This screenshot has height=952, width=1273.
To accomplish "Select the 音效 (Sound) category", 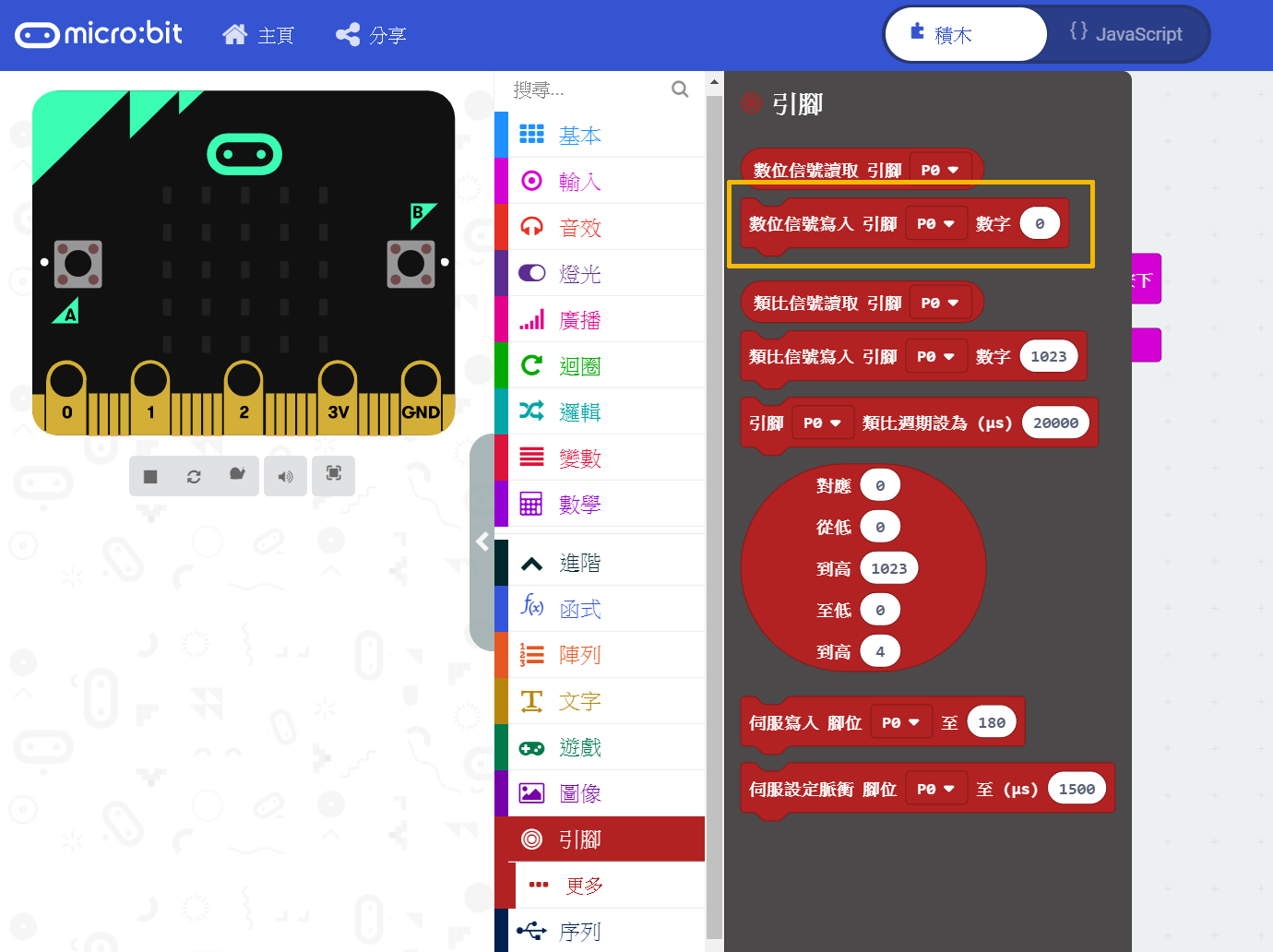I will pos(579,227).
